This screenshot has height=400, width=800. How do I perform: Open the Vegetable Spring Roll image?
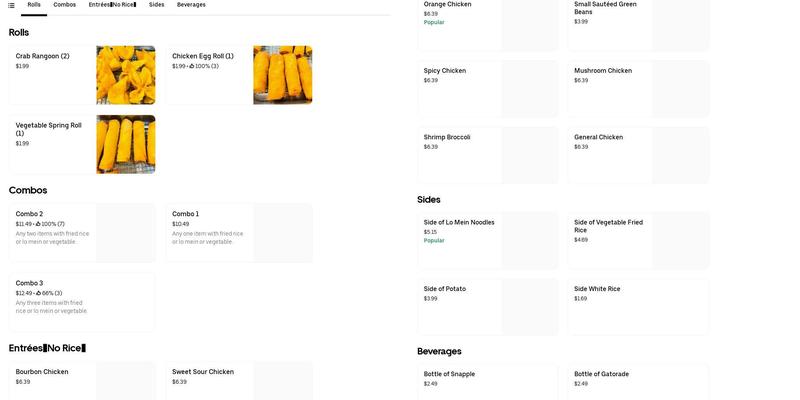pyautogui.click(x=126, y=144)
